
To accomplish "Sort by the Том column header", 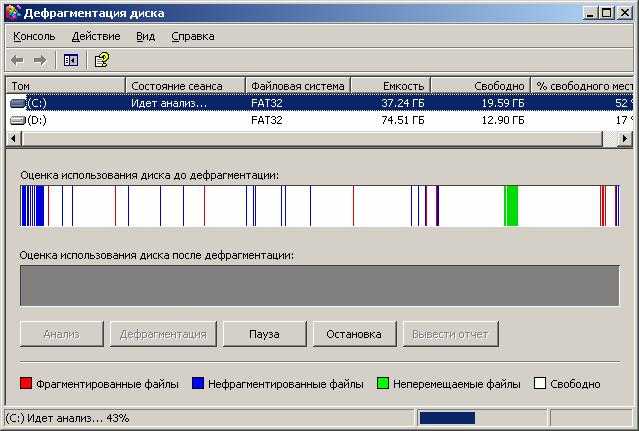I will click(65, 86).
